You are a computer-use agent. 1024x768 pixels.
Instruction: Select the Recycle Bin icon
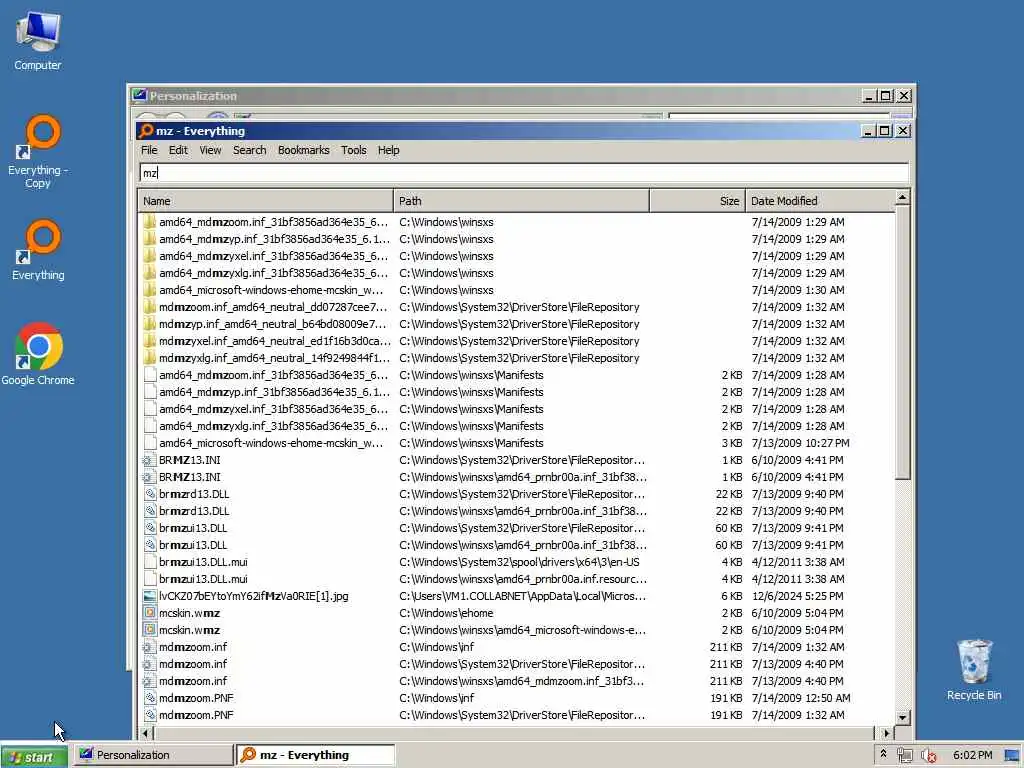[x=974, y=669]
